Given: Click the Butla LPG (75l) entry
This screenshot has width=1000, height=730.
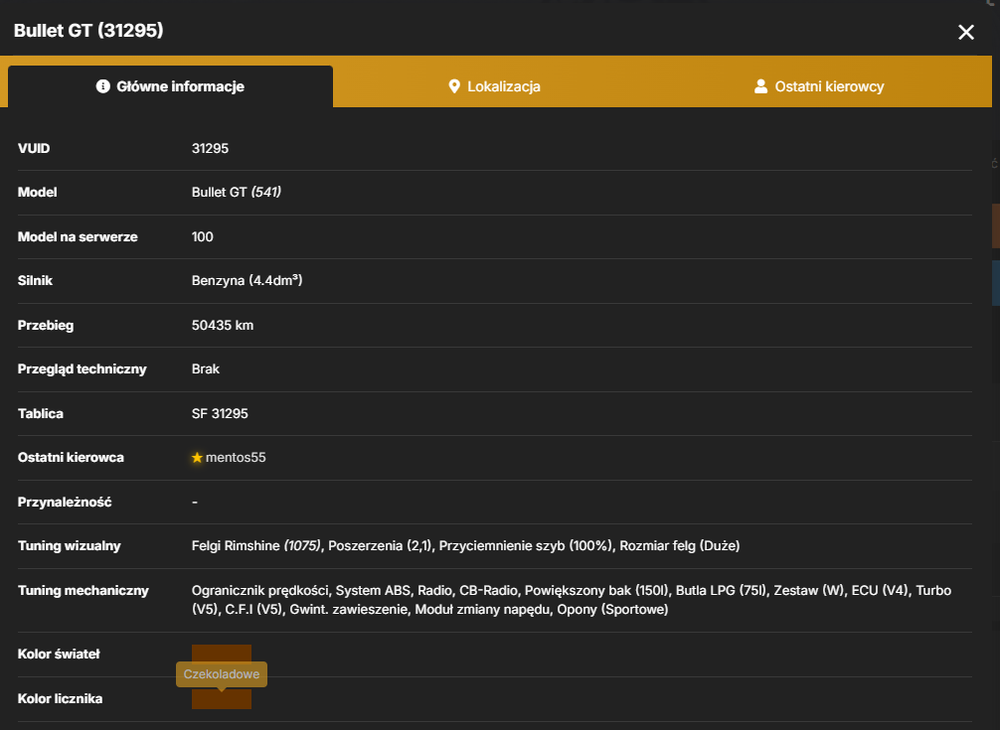Looking at the screenshot, I should click(721, 590).
